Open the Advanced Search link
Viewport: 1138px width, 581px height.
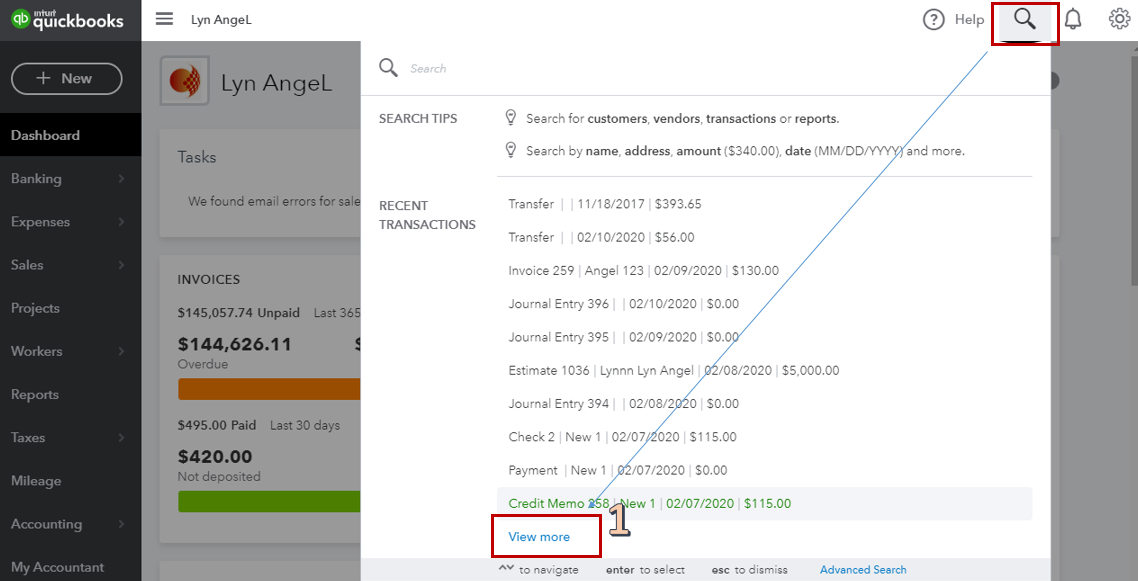(x=863, y=570)
